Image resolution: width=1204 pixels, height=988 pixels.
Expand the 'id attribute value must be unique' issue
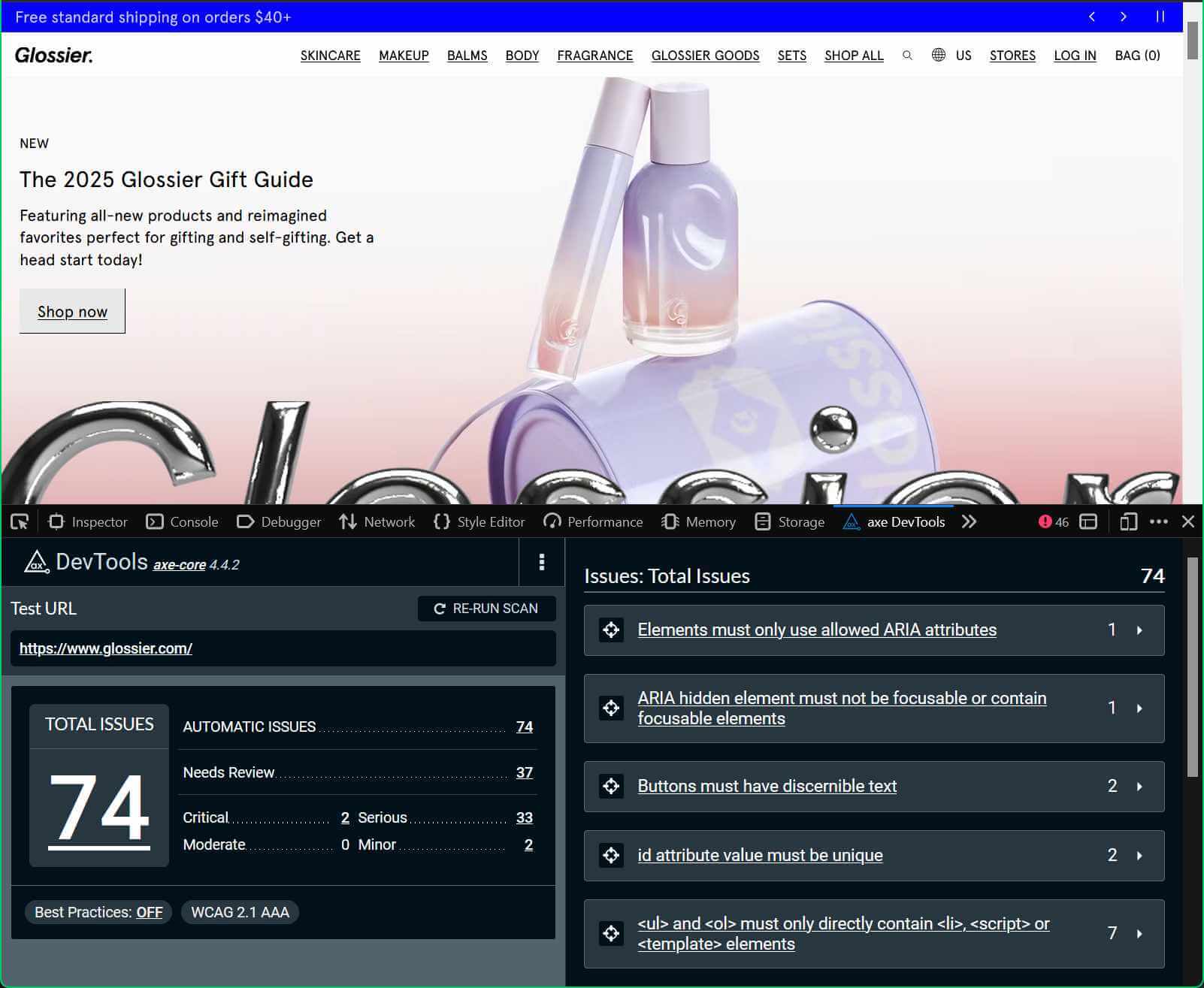(x=1139, y=855)
